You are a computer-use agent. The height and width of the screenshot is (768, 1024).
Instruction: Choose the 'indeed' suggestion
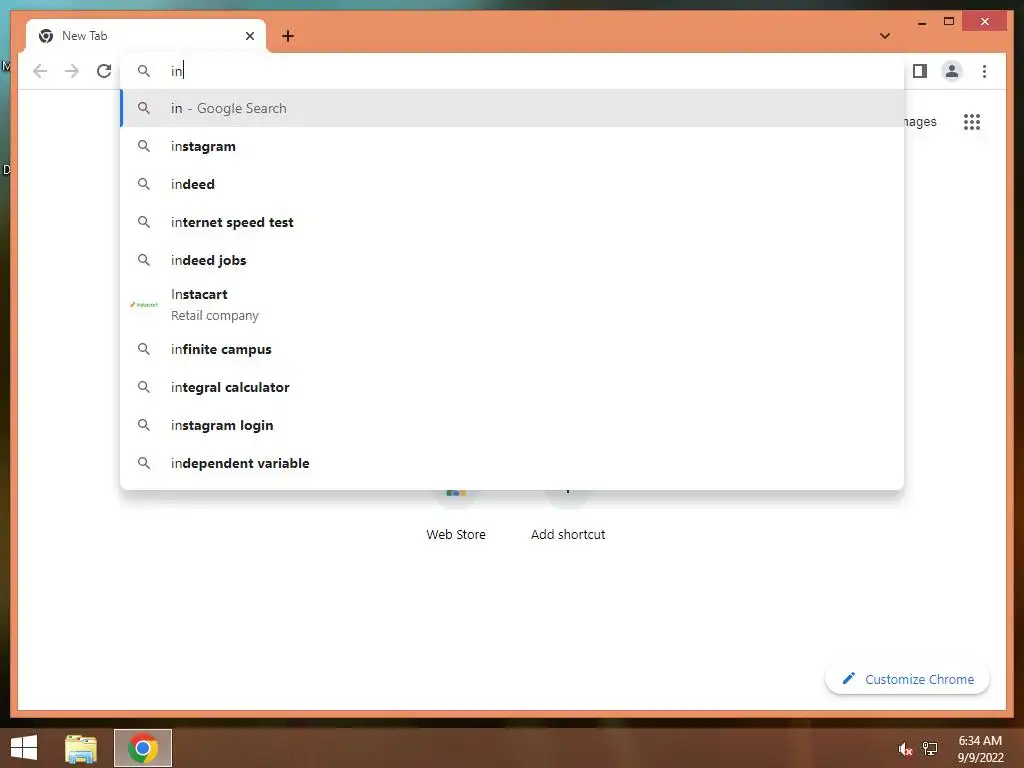513,184
